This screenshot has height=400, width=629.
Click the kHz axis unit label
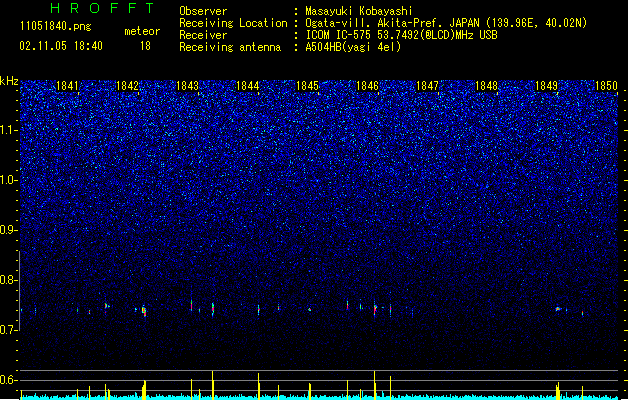(x=9, y=81)
